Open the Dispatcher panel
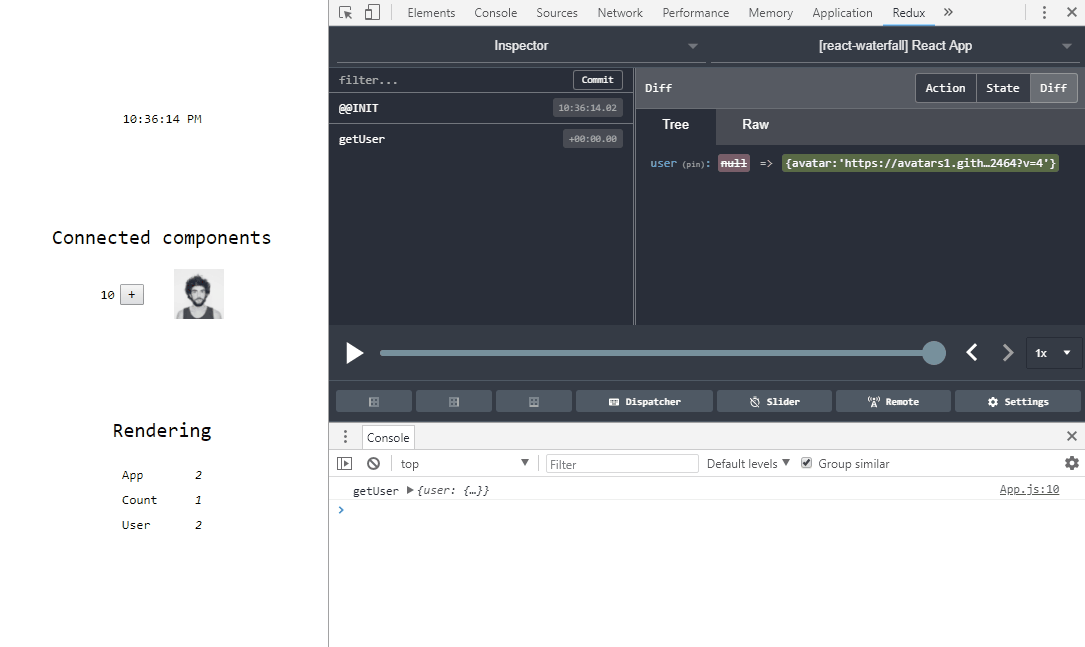The height and width of the screenshot is (647, 1085). click(x=644, y=401)
